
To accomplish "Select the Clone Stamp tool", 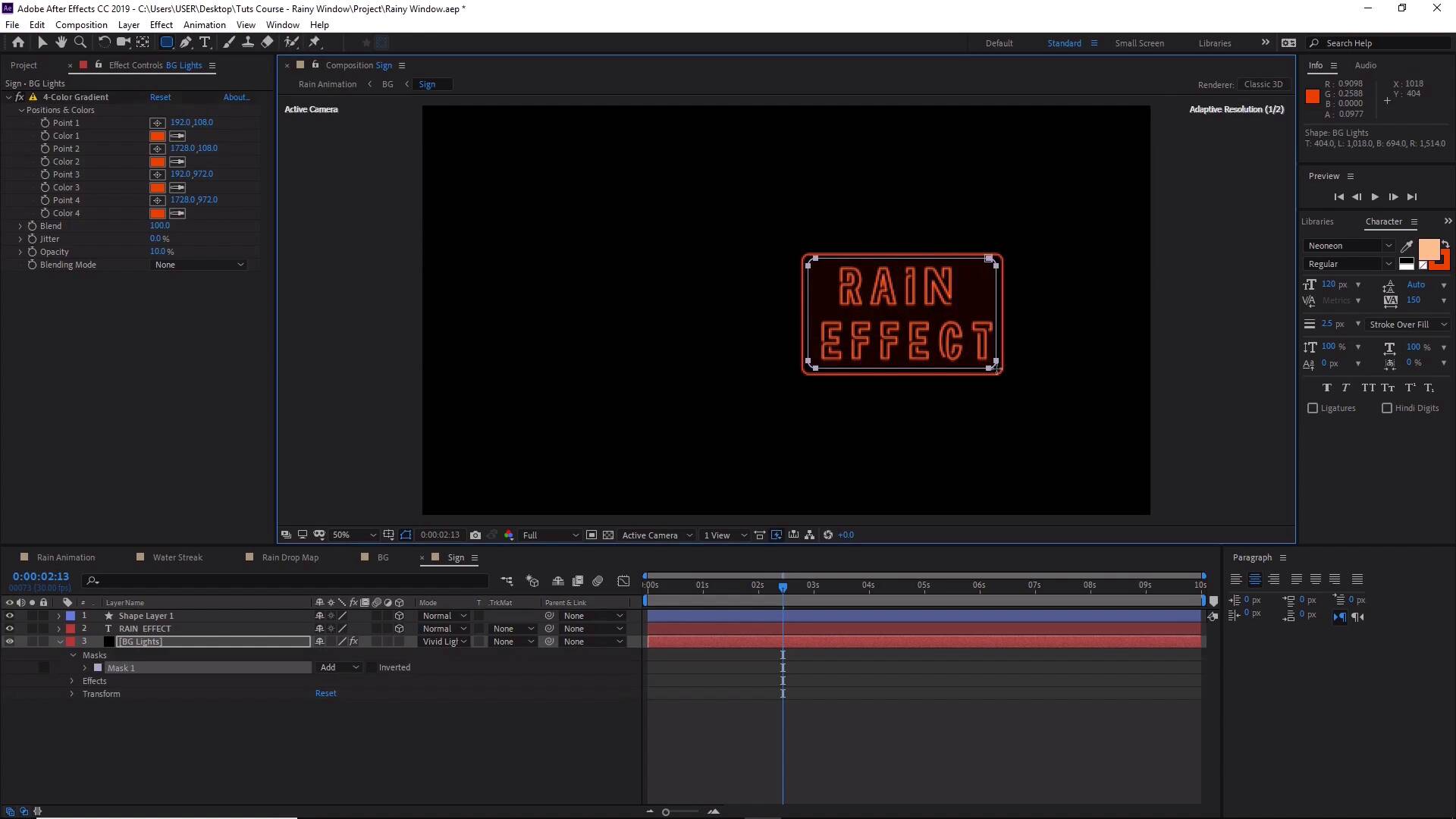I will pyautogui.click(x=247, y=42).
